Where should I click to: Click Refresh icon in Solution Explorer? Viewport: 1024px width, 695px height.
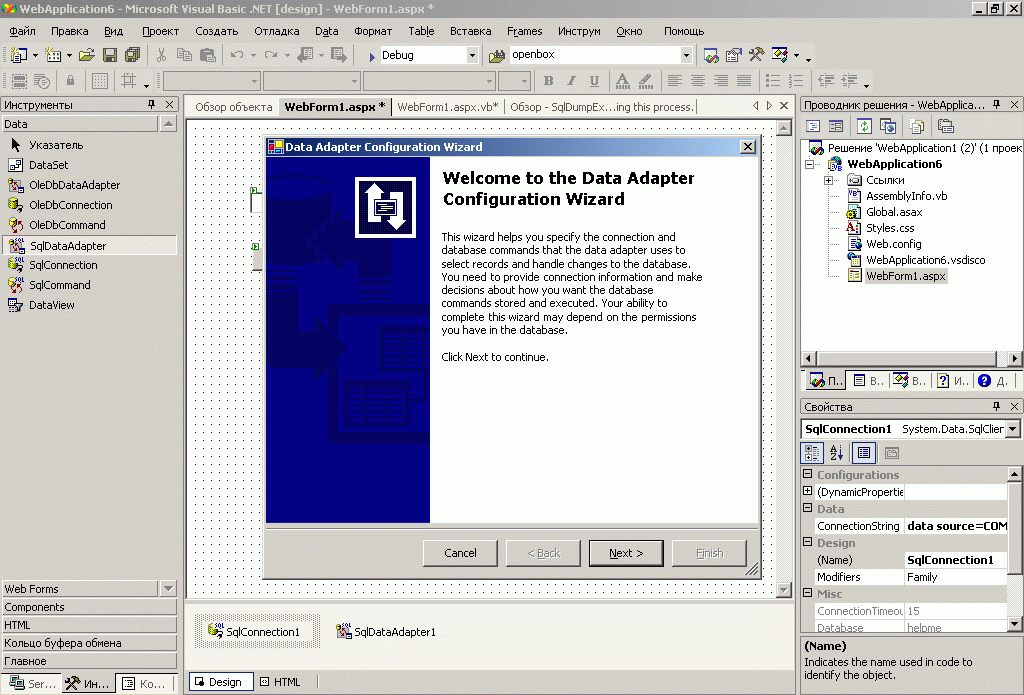pos(864,126)
